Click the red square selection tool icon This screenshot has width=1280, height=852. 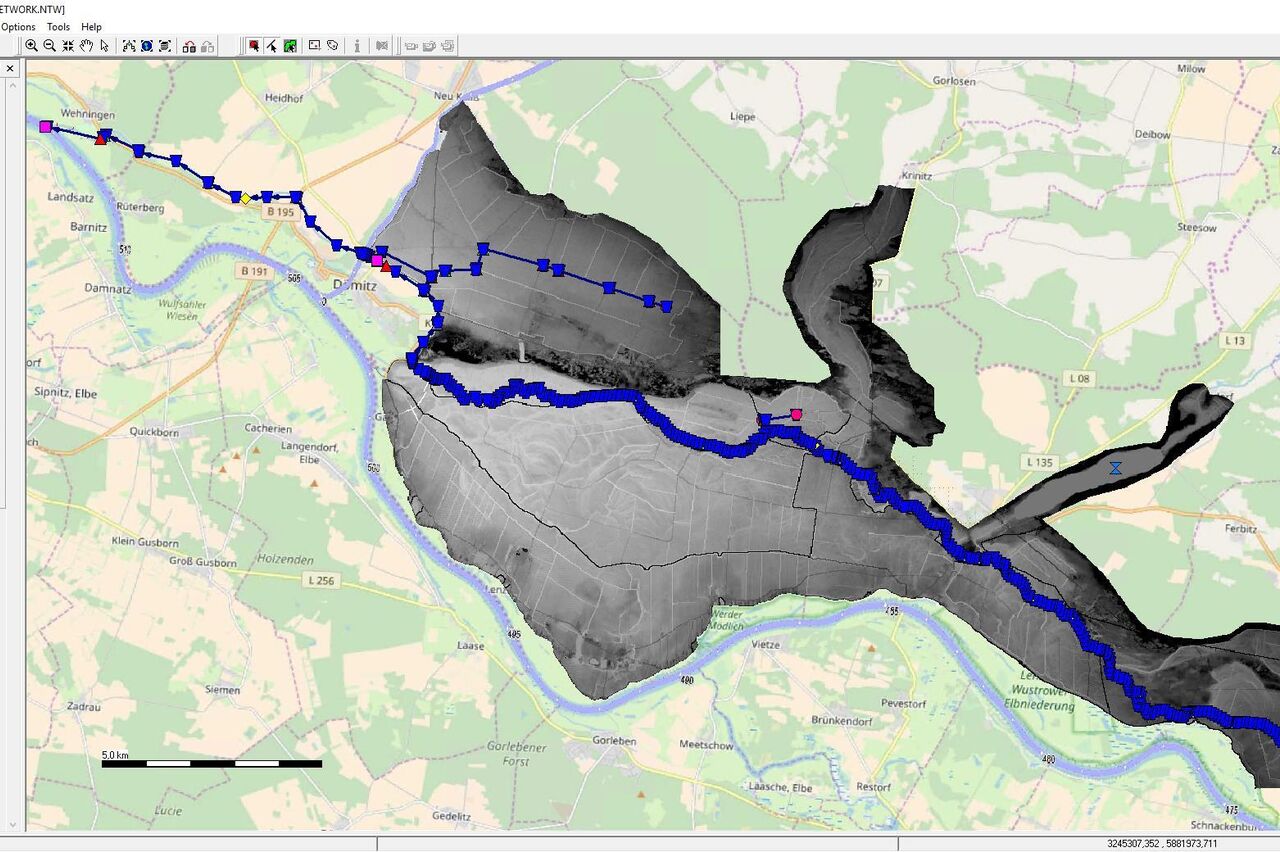coord(253,46)
